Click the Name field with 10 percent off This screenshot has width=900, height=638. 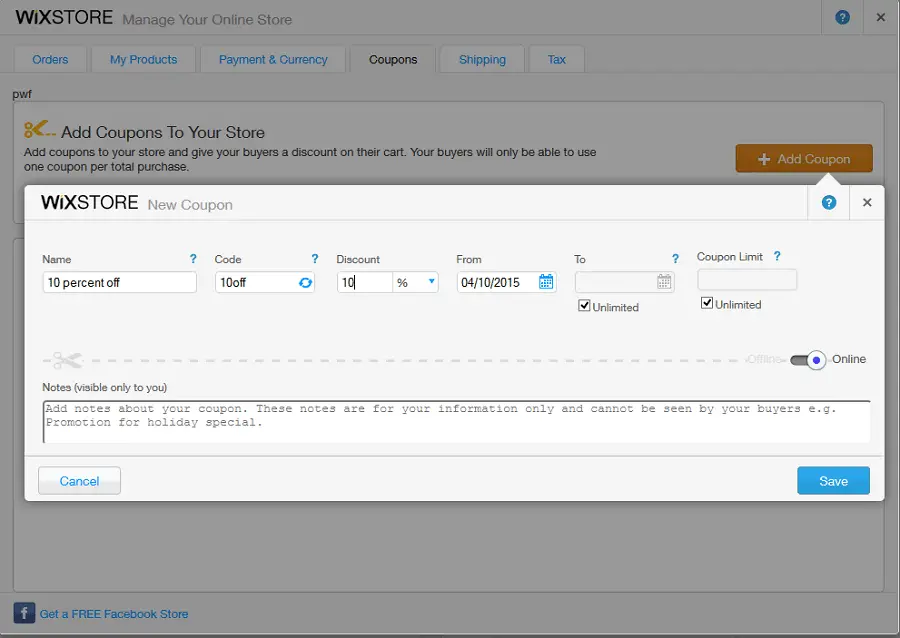point(119,282)
